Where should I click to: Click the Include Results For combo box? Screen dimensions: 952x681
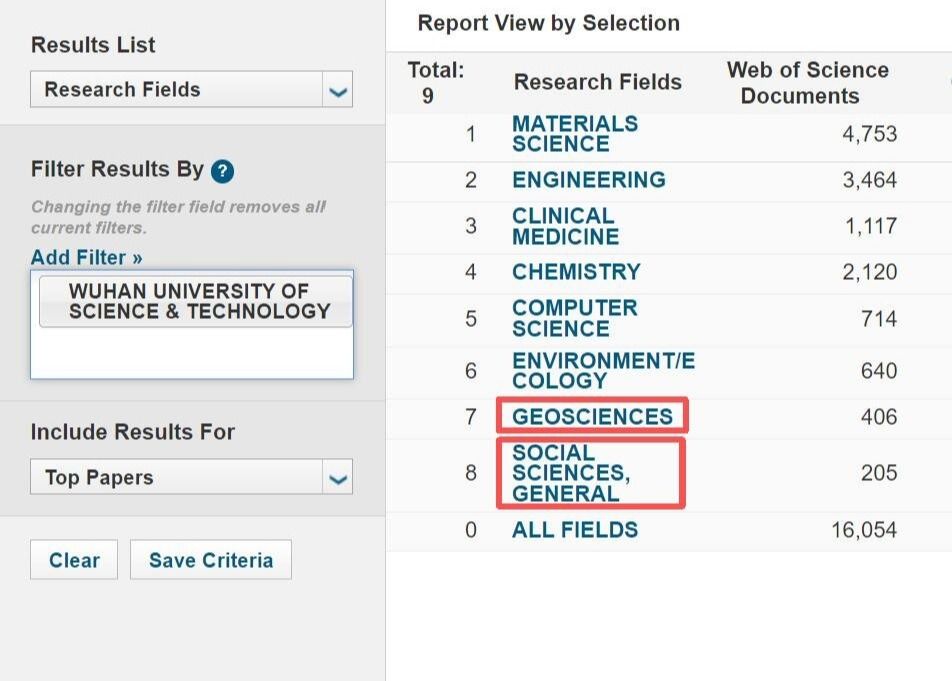coord(190,477)
